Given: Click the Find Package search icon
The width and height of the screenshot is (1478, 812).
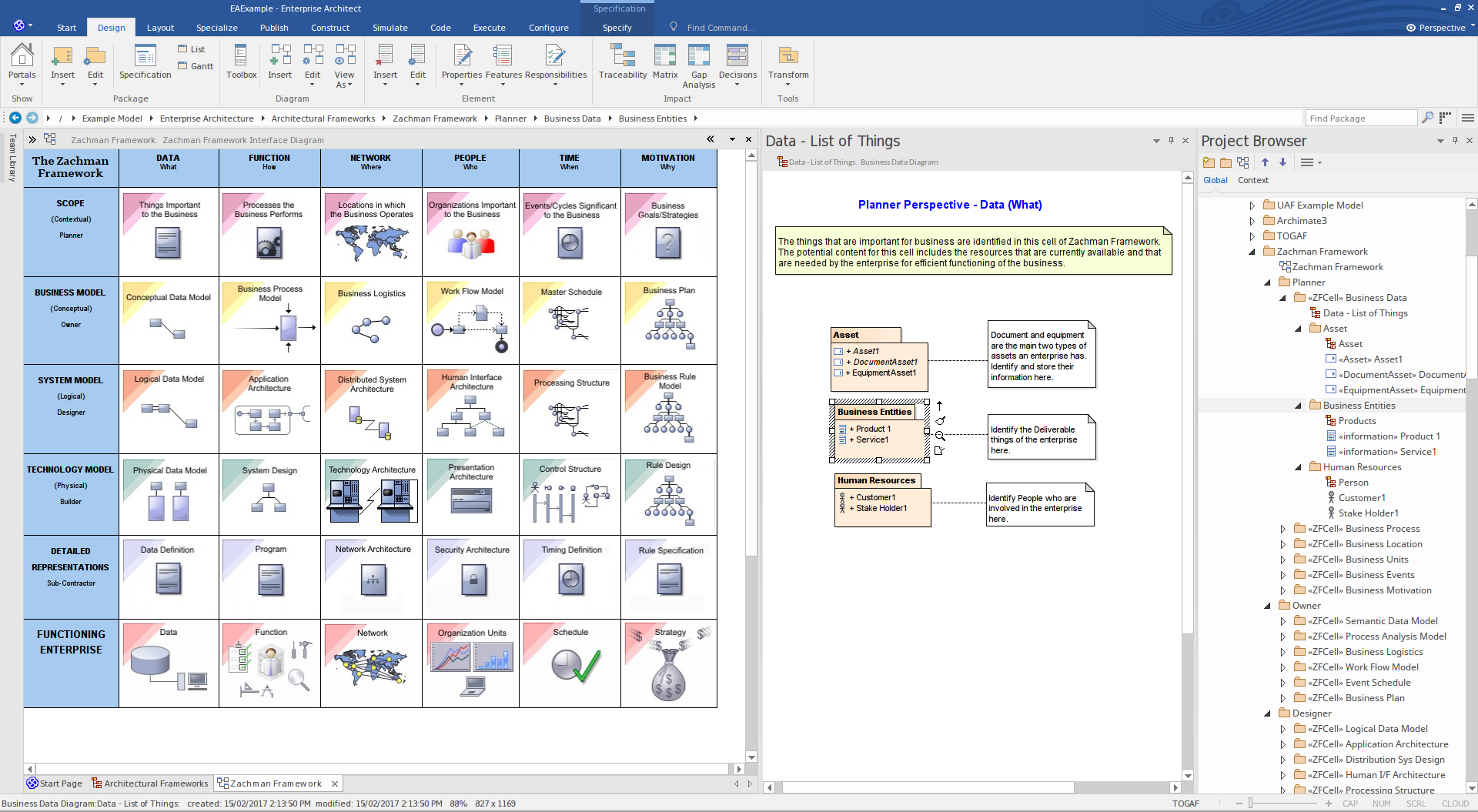Looking at the screenshot, I should click(x=1427, y=118).
